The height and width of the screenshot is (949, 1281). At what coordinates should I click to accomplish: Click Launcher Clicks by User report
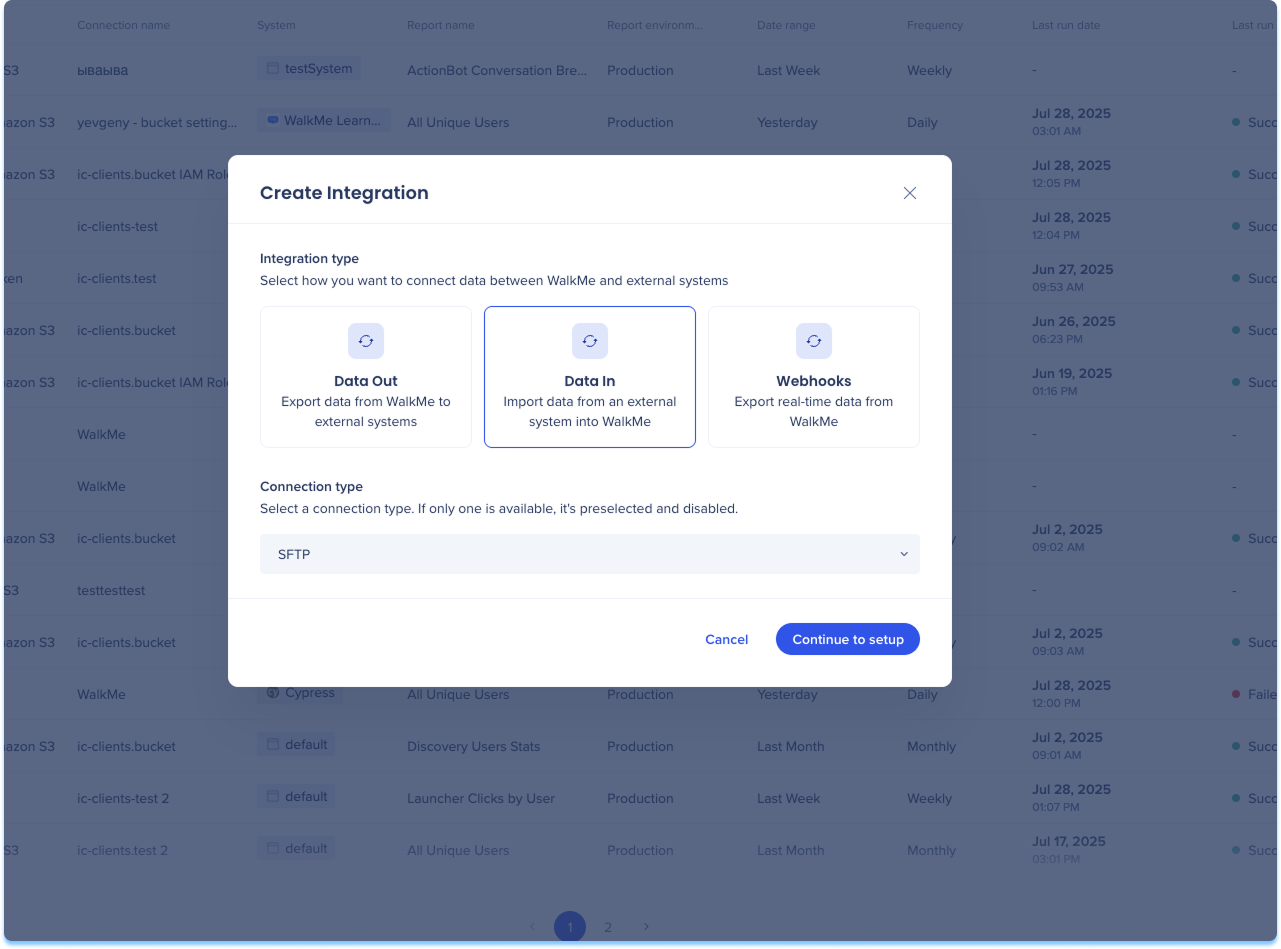click(481, 799)
